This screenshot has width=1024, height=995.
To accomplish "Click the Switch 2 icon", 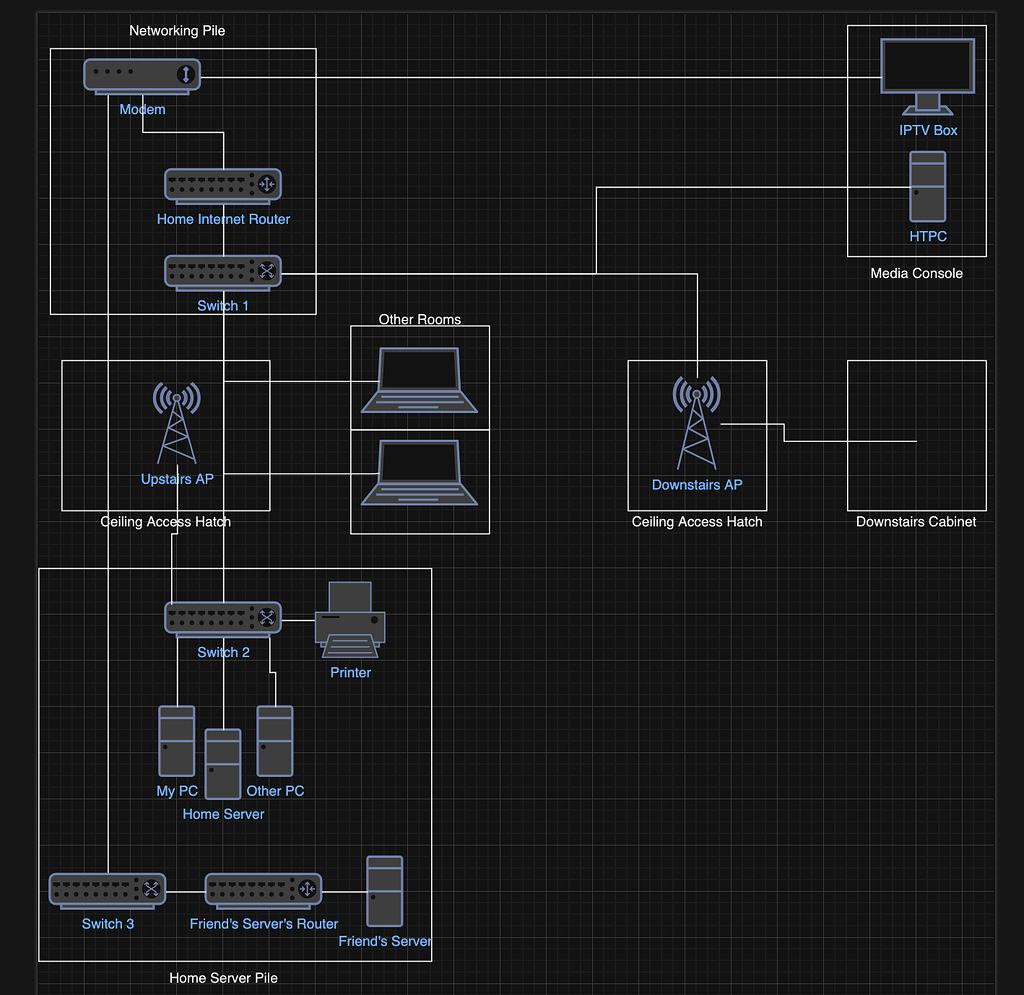I will click(223, 619).
